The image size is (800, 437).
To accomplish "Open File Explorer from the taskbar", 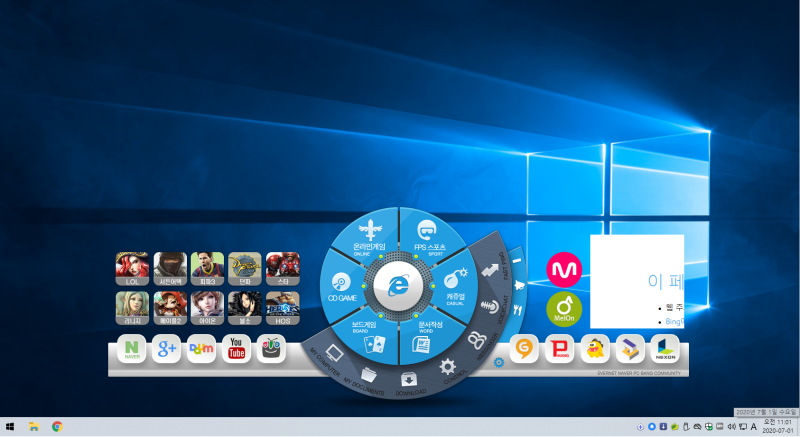I will point(34,427).
